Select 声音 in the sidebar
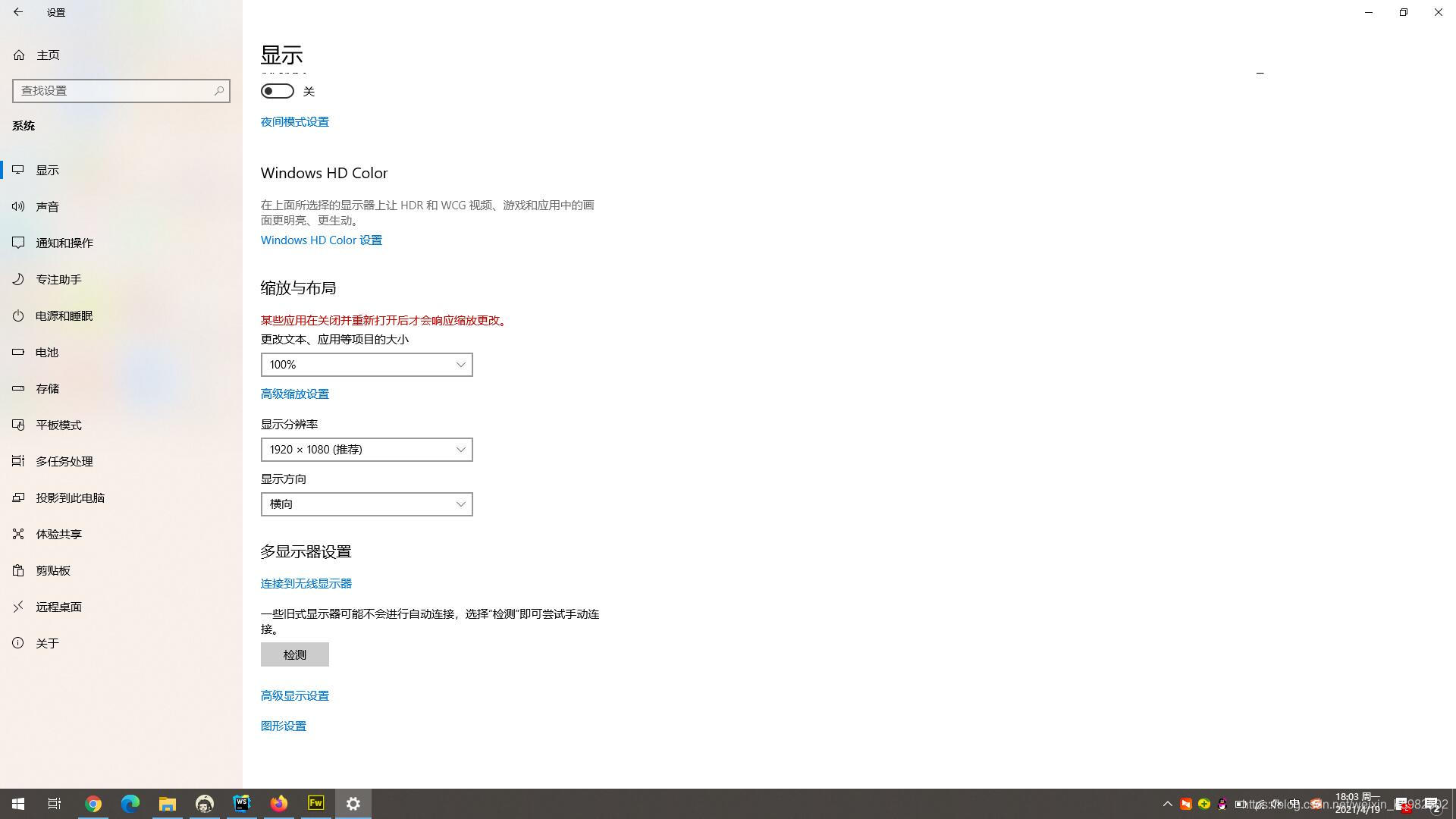Viewport: 1456px width, 819px height. [x=47, y=206]
